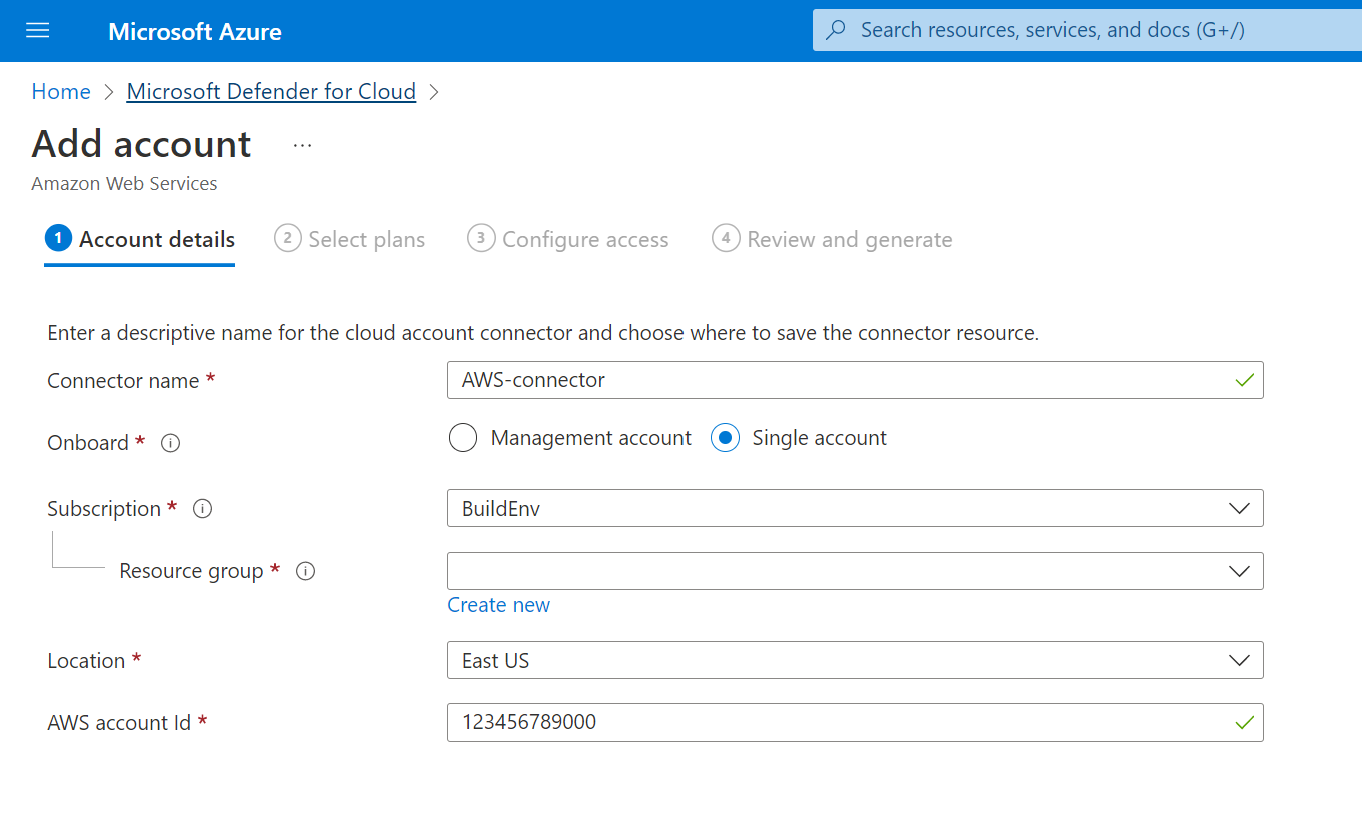This screenshot has width=1362, height=818.
Task: Click the Connector name label
Action: pos(123,381)
